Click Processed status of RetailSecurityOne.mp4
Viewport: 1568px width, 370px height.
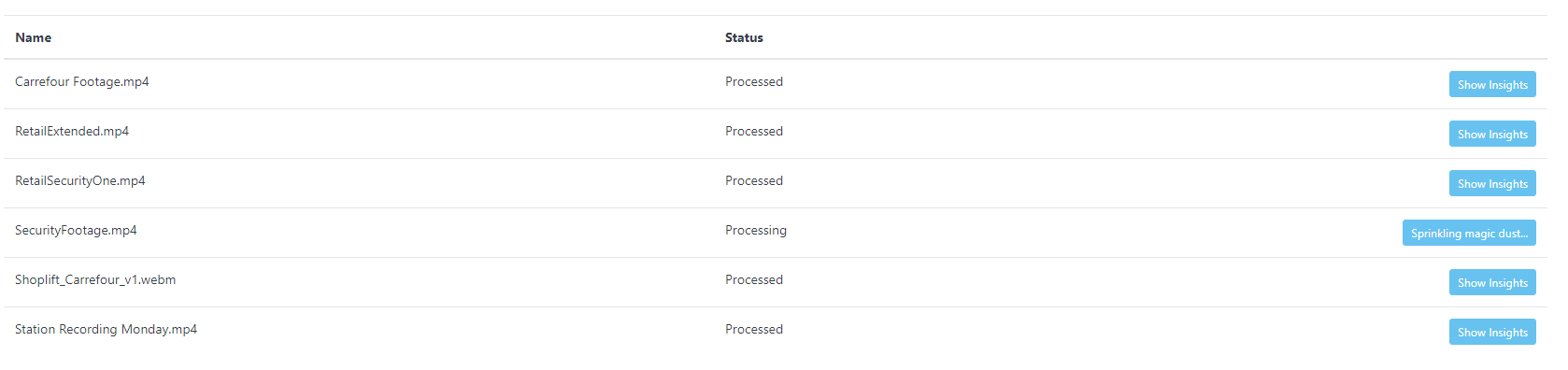tap(754, 180)
